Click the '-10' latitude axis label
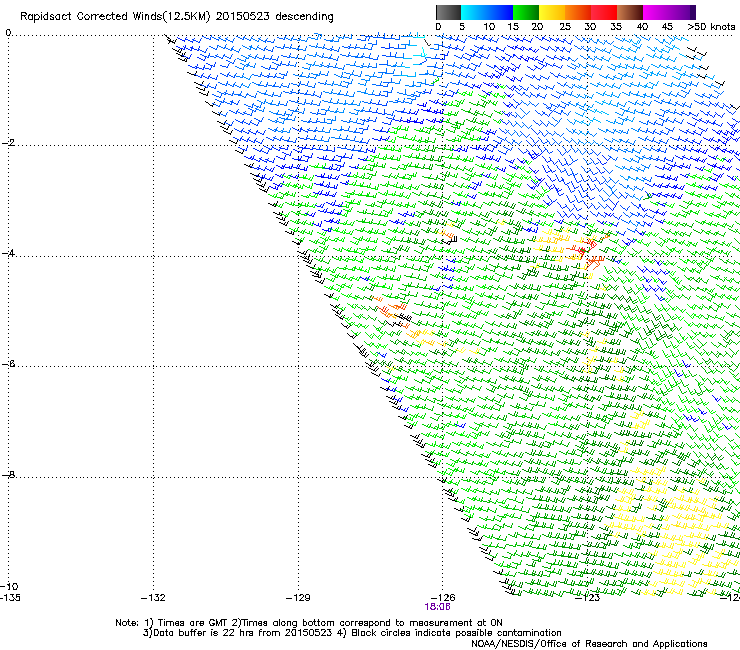Viewport: 740px width, 650px height. pyautogui.click(x=9, y=586)
